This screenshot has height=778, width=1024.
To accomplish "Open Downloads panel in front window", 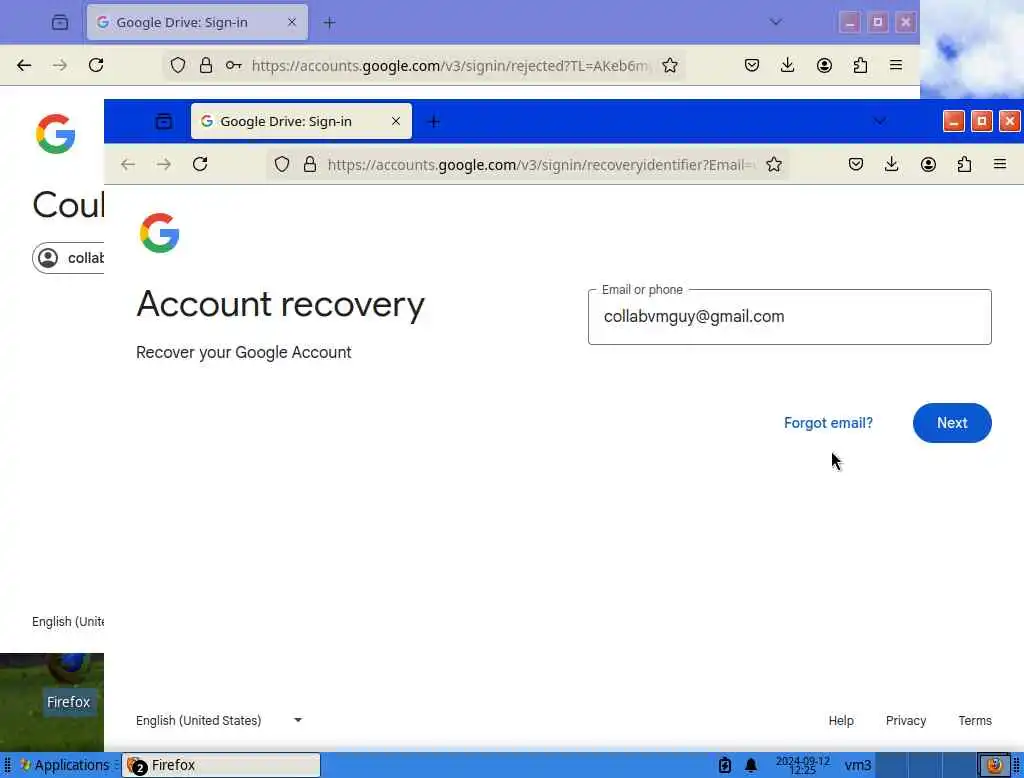I will tap(891, 164).
